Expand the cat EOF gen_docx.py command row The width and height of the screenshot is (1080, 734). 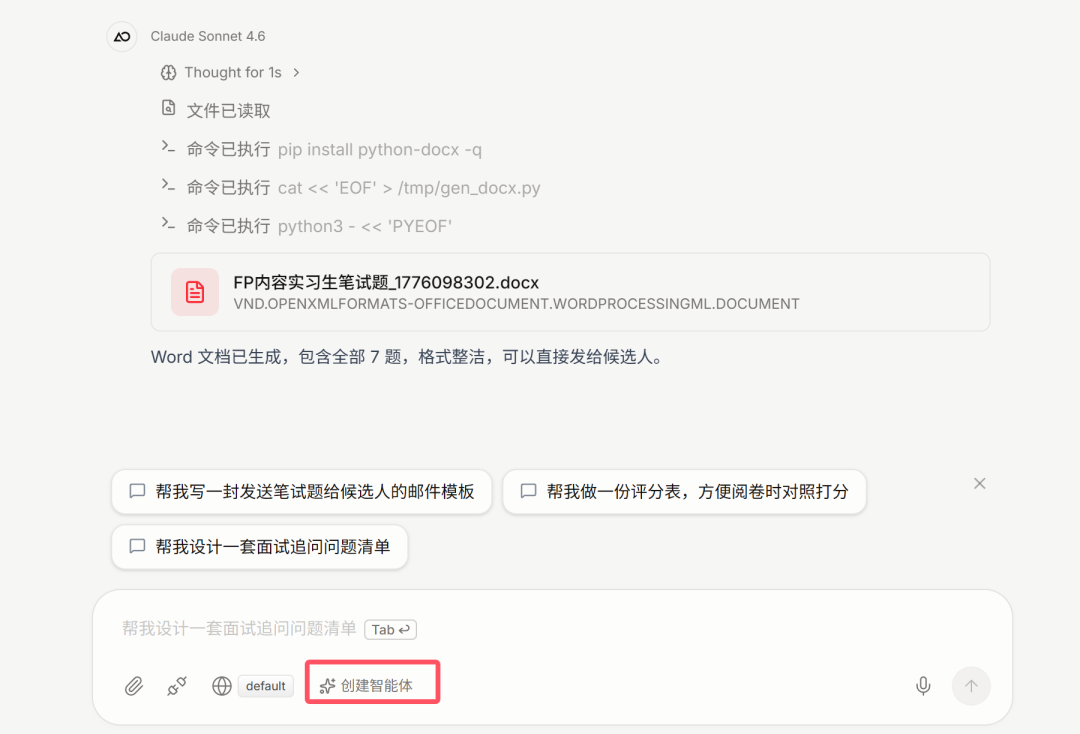tap(351, 188)
